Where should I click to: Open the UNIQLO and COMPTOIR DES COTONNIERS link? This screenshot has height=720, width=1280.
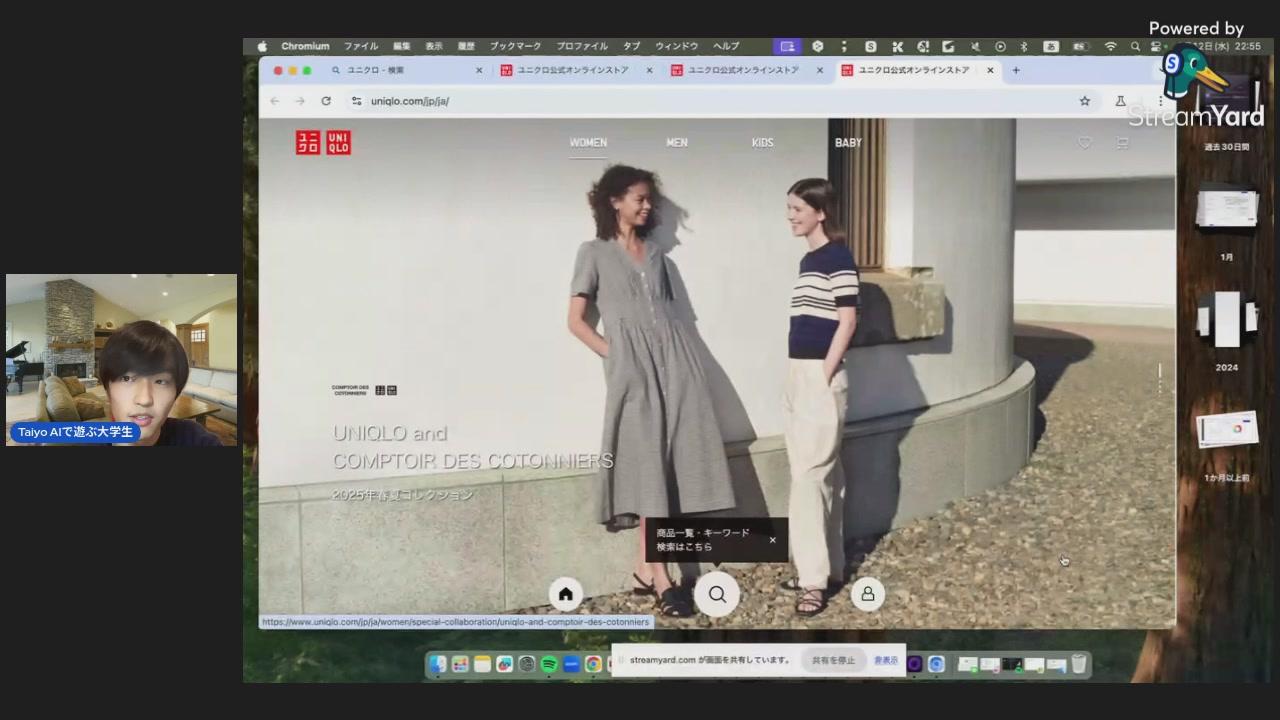[472, 447]
